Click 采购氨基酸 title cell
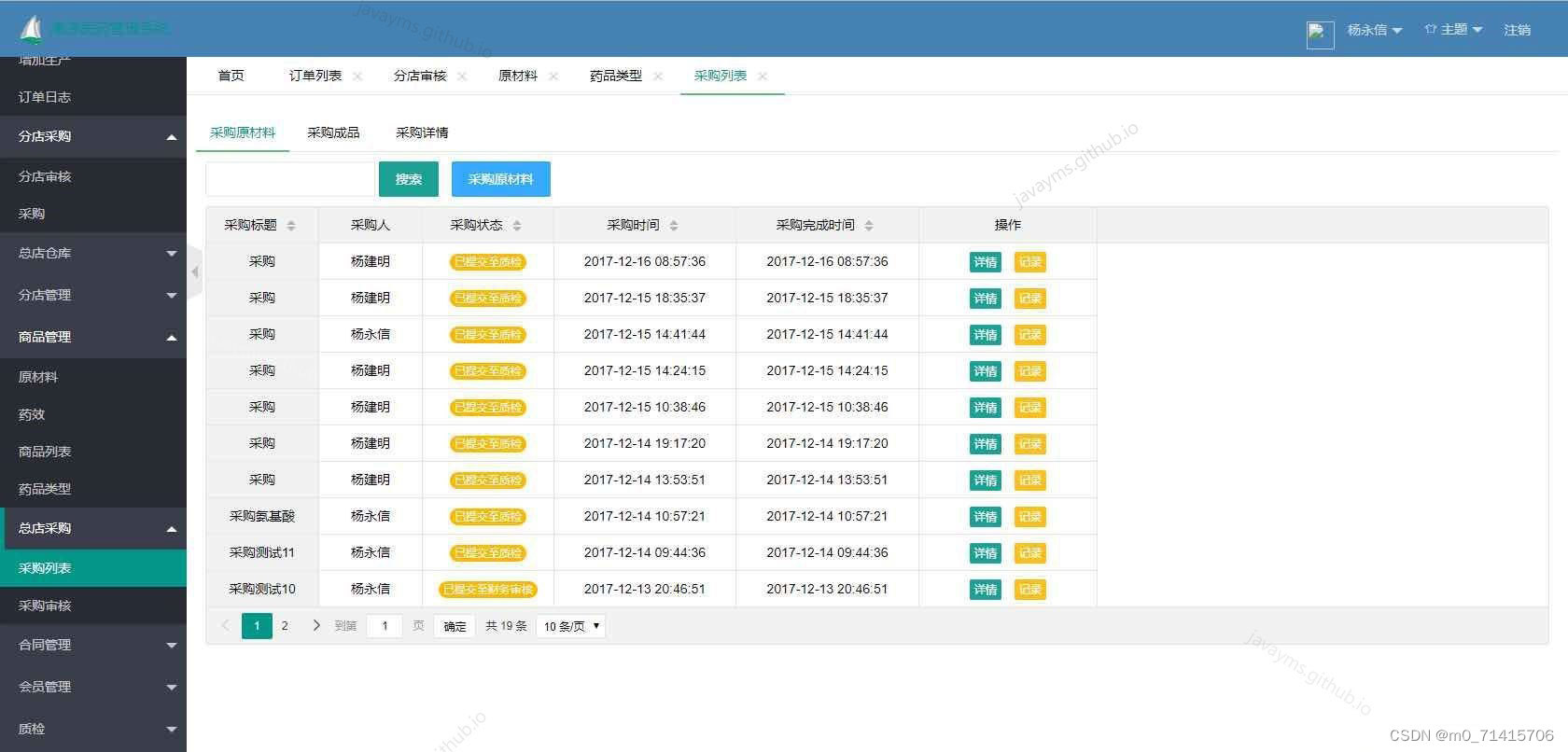Screen dimensions: 1568x752 (262, 516)
